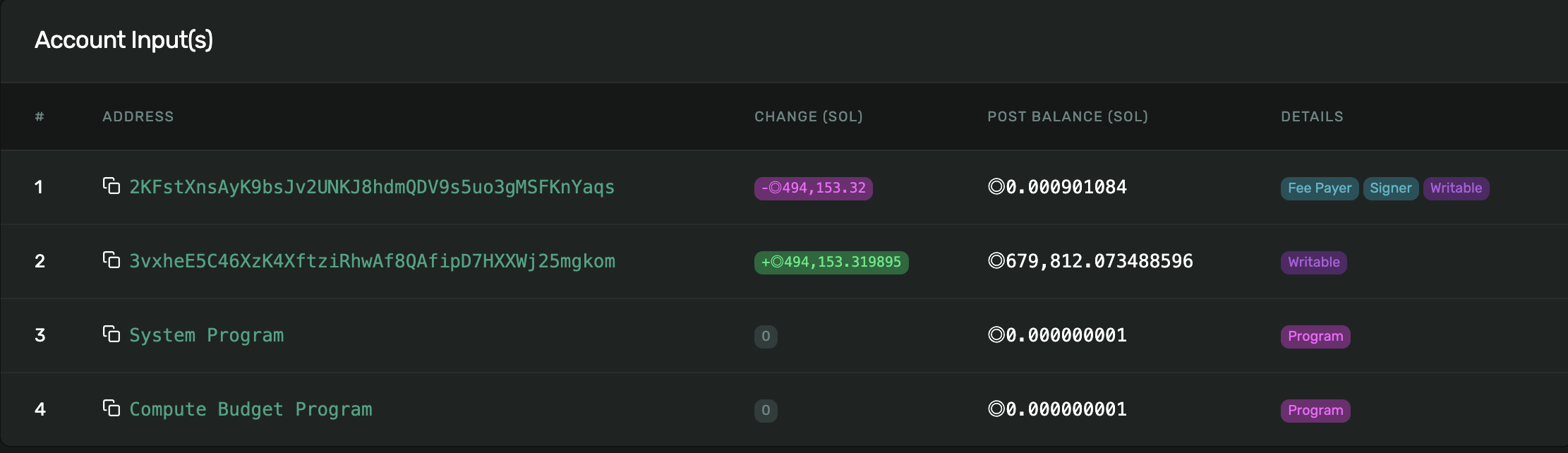
Task: Click the Writable badge in row 2
Action: coord(1313,262)
